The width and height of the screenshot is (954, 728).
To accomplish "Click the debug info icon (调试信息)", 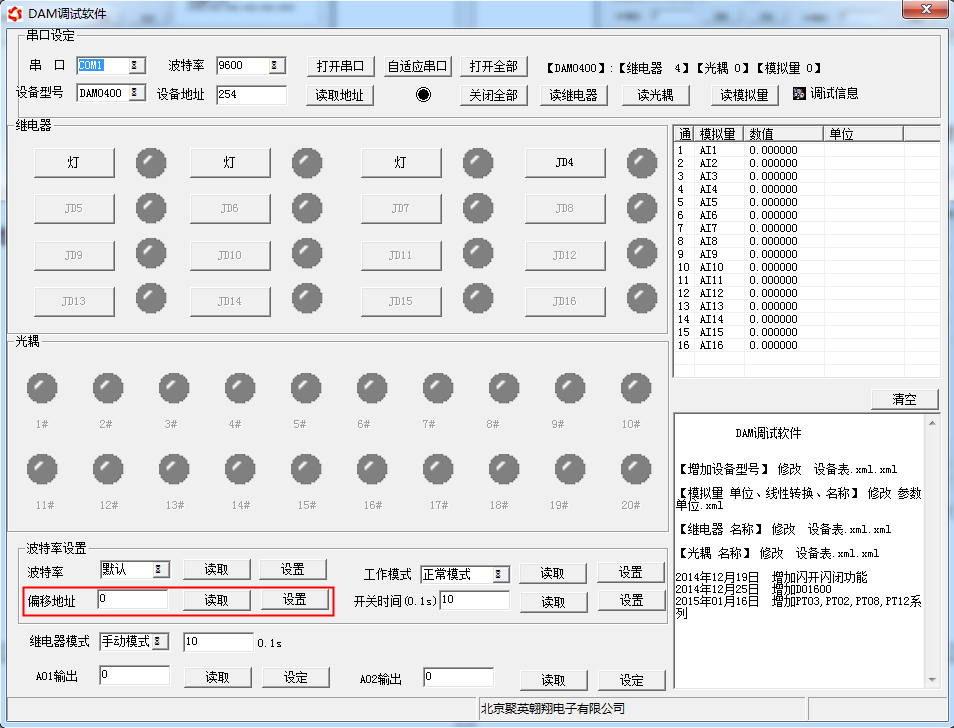I will (799, 93).
